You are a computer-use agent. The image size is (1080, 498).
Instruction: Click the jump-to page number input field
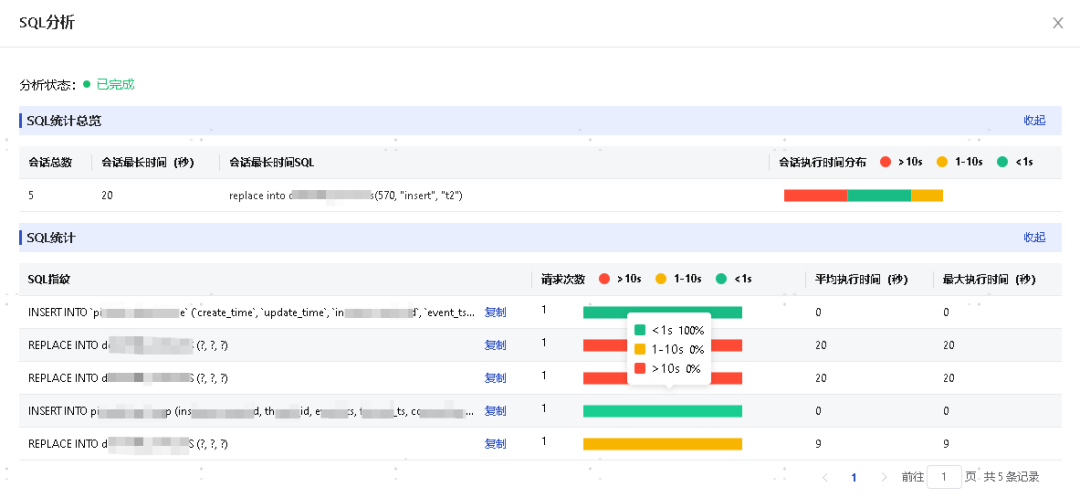944,477
